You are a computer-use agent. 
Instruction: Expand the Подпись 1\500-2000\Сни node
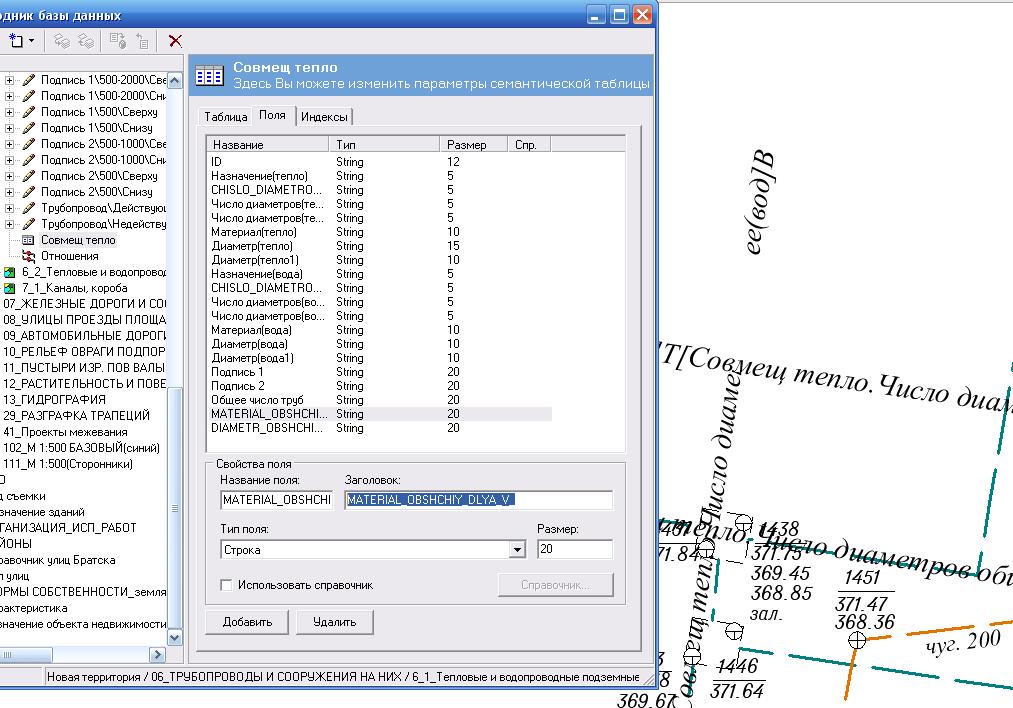[9, 96]
